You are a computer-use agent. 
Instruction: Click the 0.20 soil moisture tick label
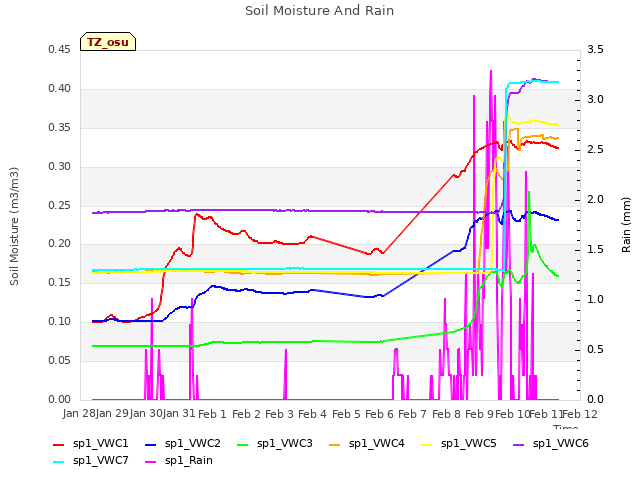(59, 244)
